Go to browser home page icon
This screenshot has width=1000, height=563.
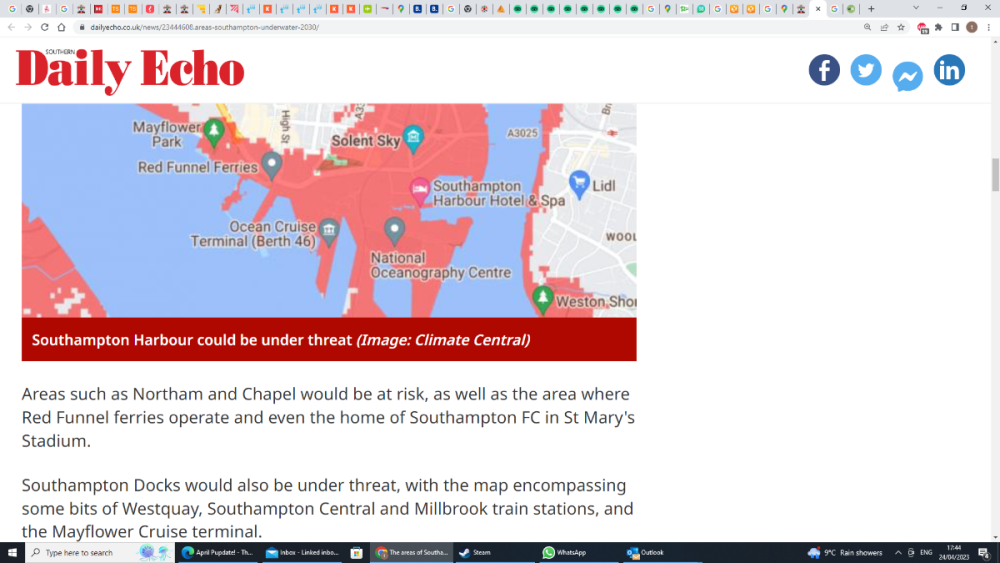pos(61,27)
